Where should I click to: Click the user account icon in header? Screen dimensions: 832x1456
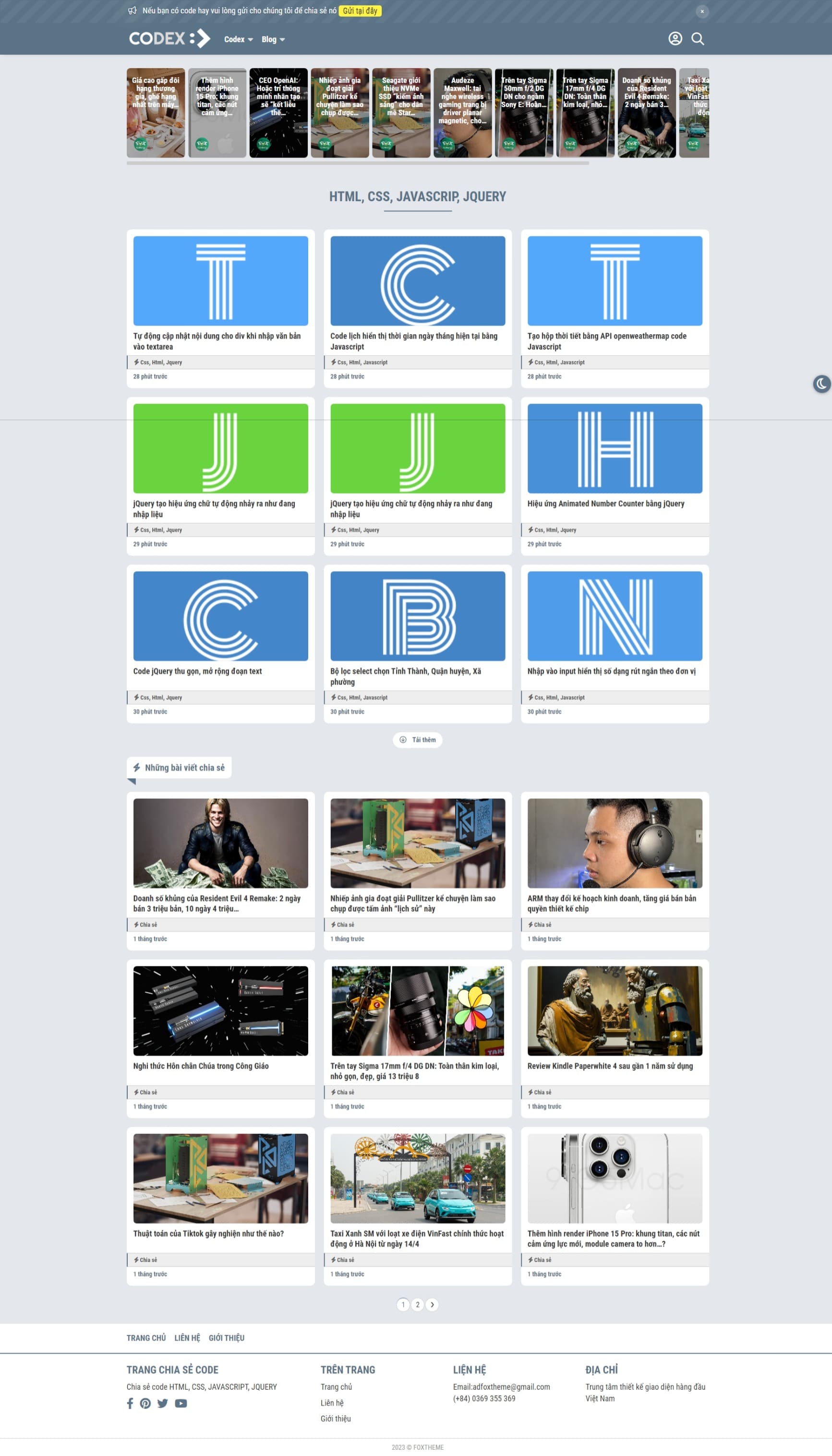675,39
